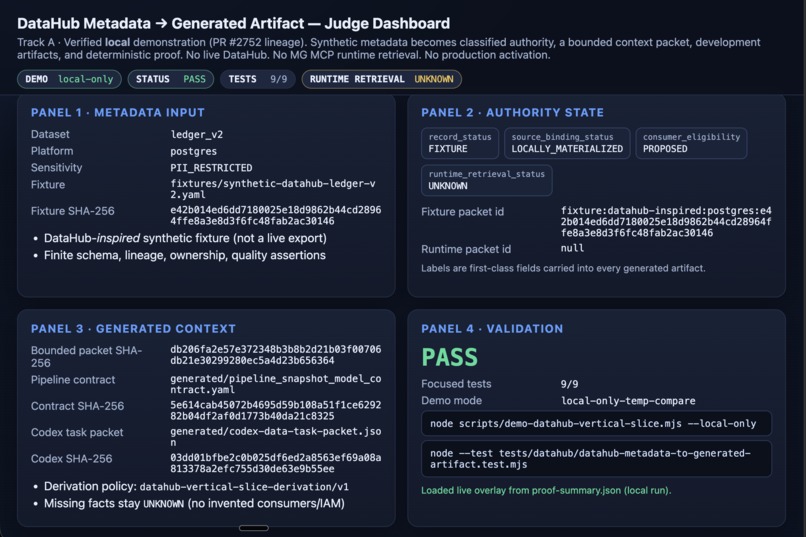Click the Fixture packet id value

tap(666, 221)
